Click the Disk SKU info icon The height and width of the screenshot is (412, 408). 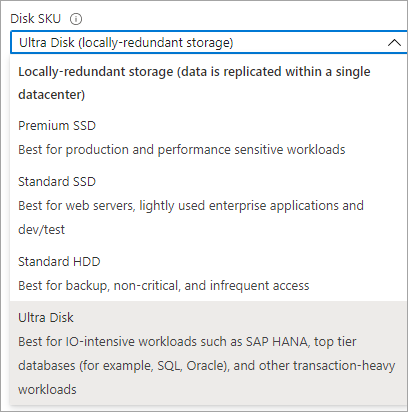(x=76, y=19)
